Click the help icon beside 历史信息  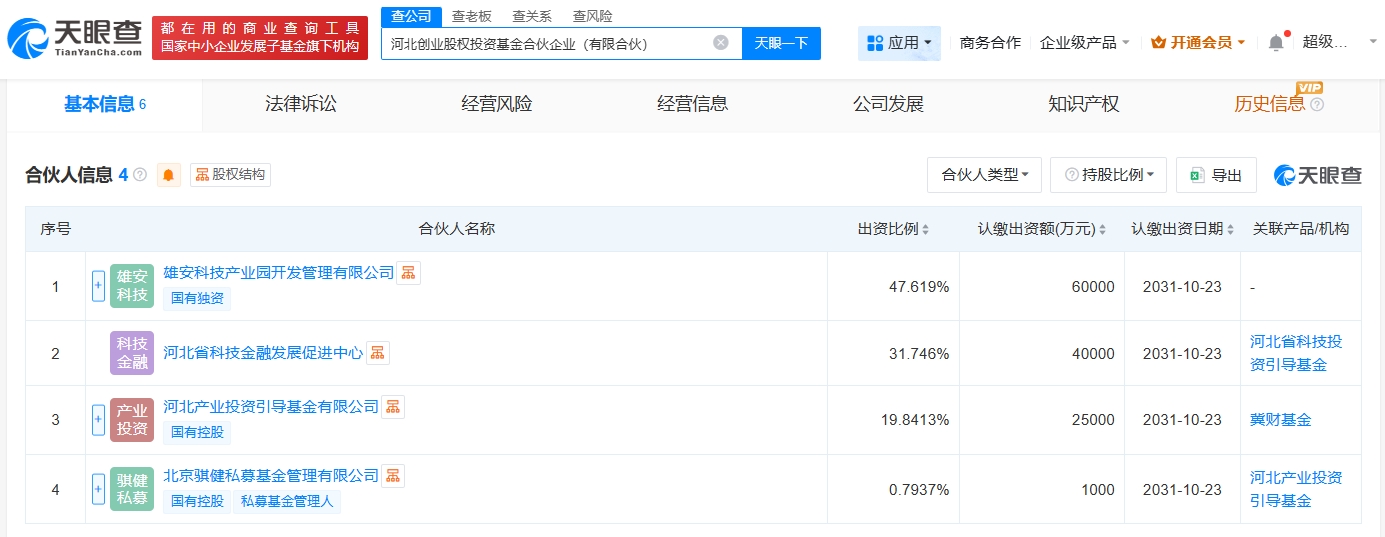1317,105
